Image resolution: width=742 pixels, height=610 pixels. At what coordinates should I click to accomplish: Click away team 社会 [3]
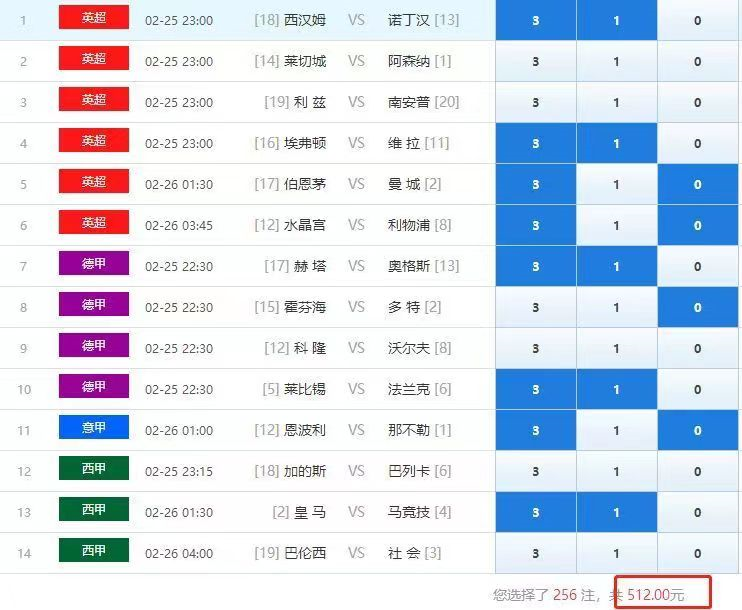[415, 553]
